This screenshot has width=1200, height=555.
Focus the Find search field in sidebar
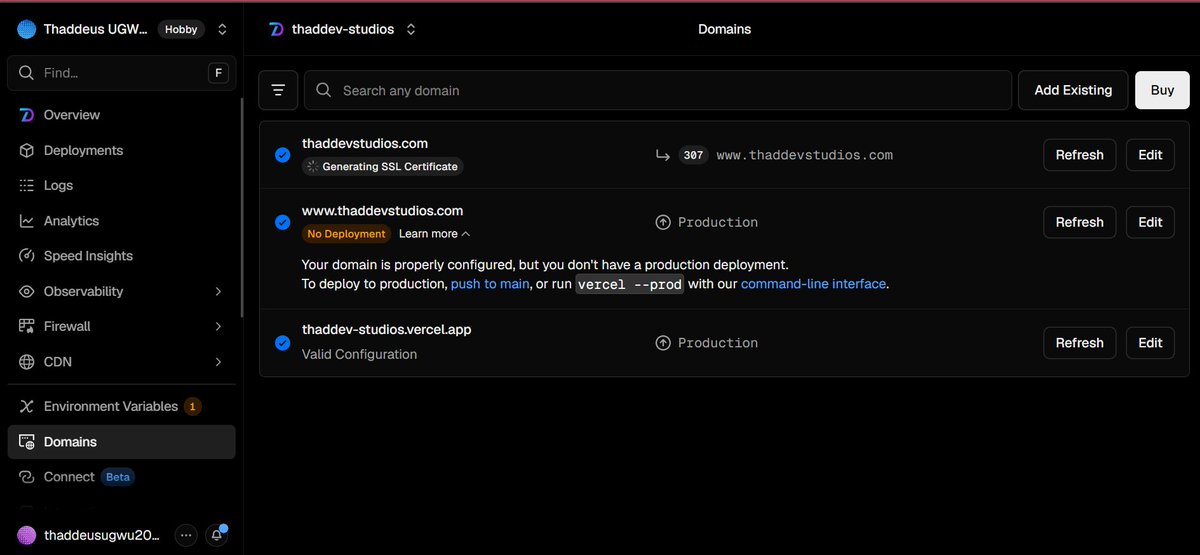tap(121, 73)
